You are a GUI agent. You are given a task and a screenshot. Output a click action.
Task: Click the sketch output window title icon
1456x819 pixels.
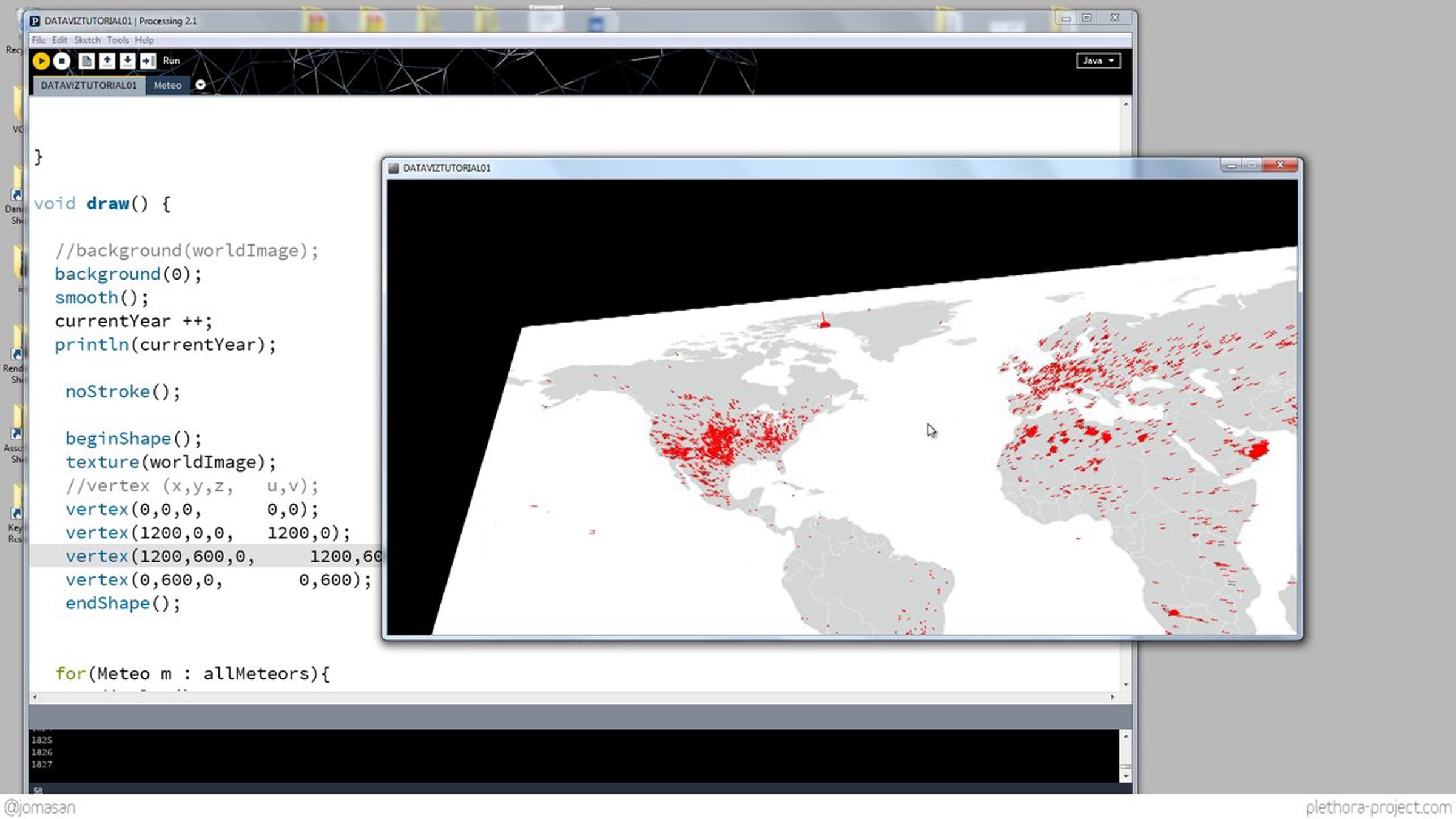click(x=394, y=168)
